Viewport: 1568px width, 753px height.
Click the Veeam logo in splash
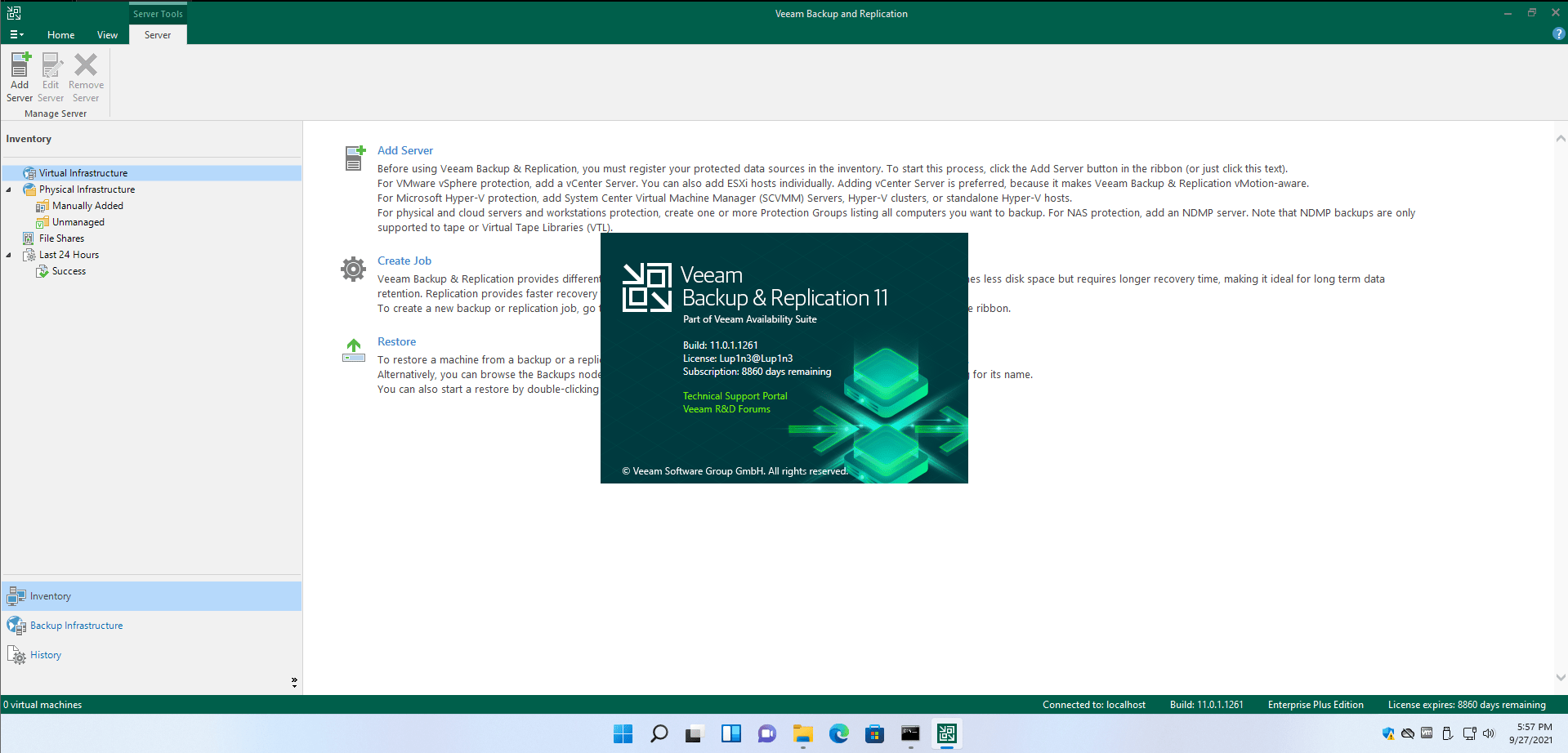pos(646,287)
